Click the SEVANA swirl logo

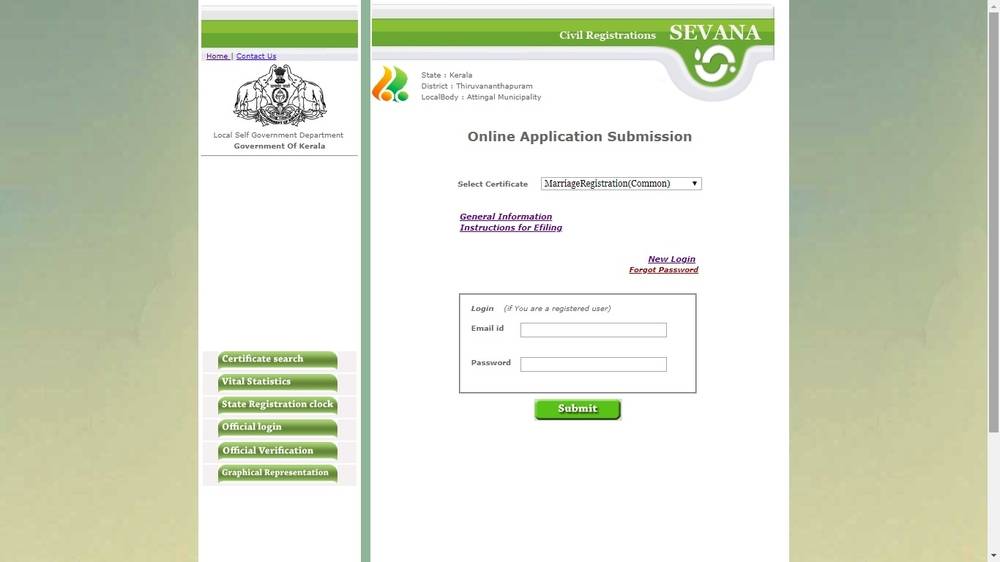(714, 64)
